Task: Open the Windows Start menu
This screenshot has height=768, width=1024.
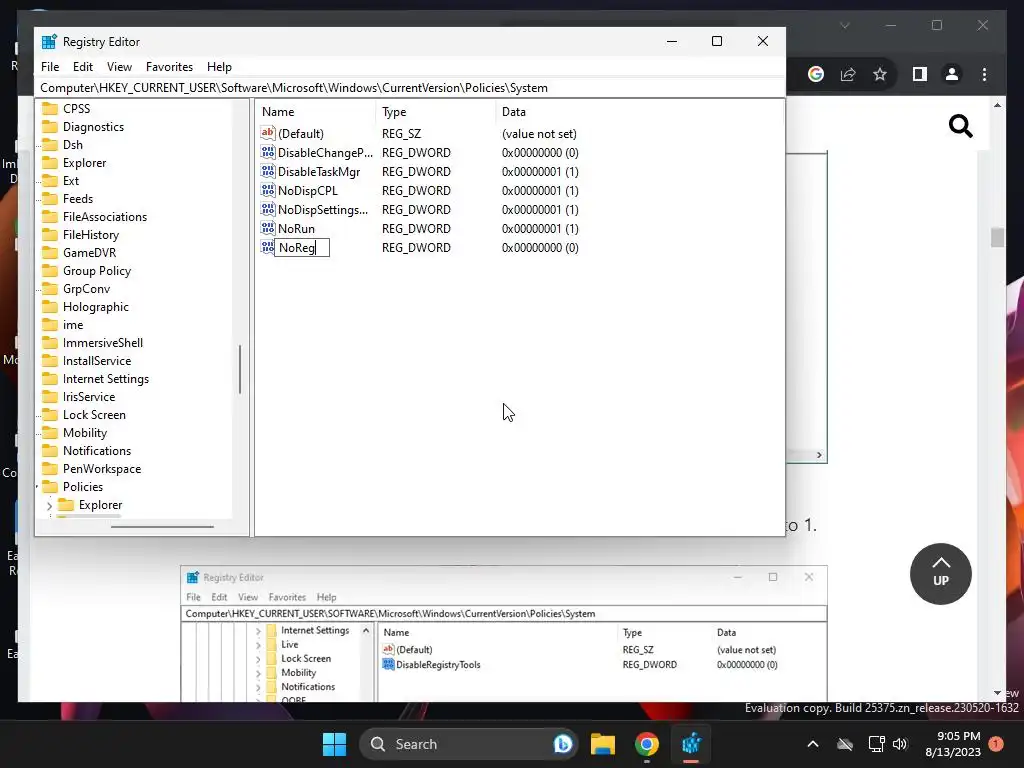Action: [x=334, y=744]
